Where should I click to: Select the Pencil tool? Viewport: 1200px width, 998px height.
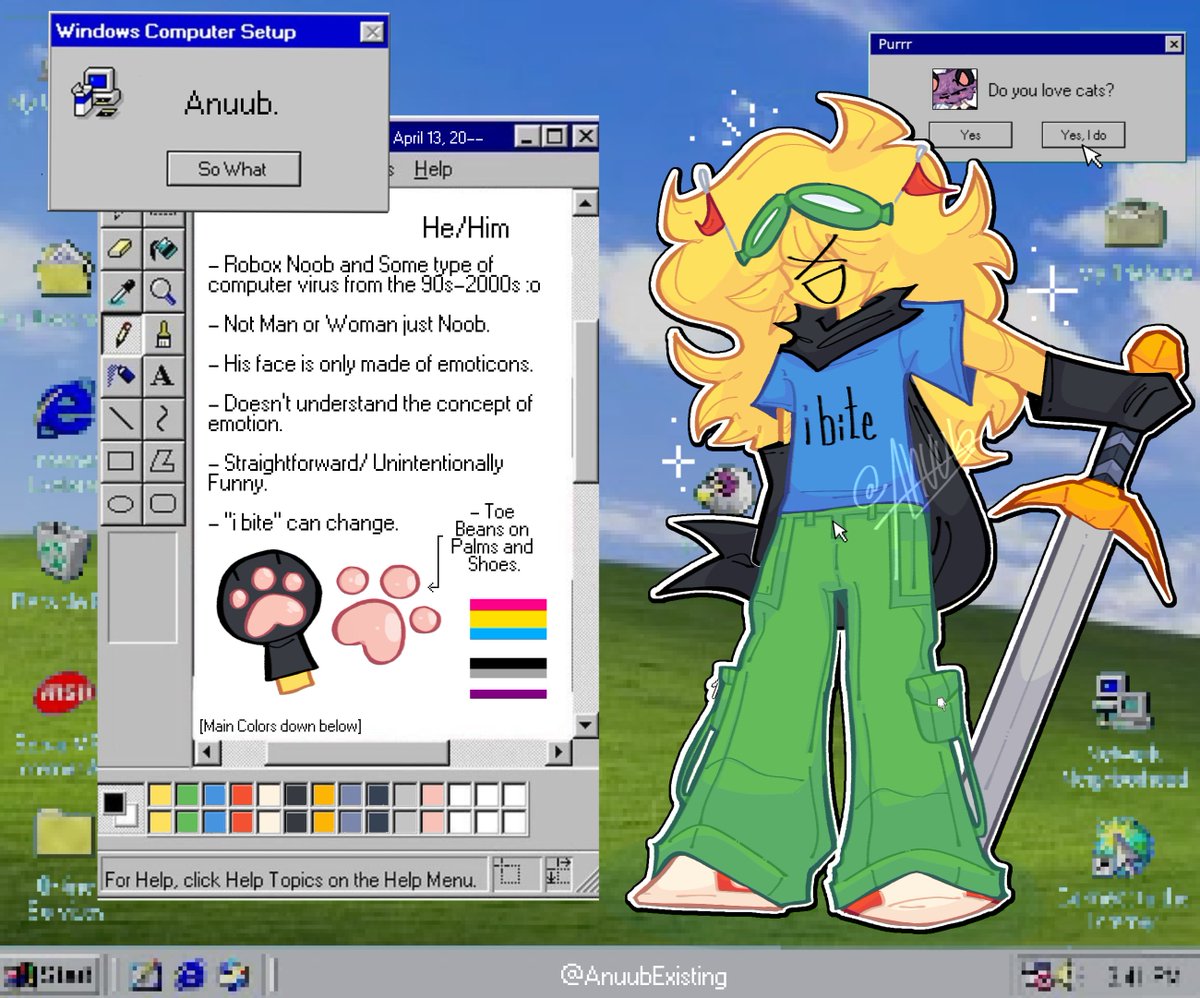121,333
